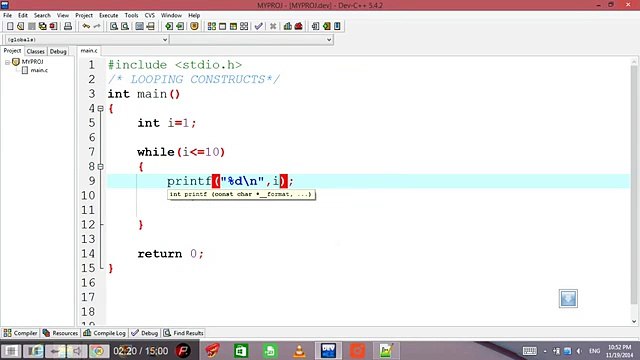Click the VLC cone taskbar icon
This screenshot has width=640, height=360.
pyautogui.click(x=299, y=351)
